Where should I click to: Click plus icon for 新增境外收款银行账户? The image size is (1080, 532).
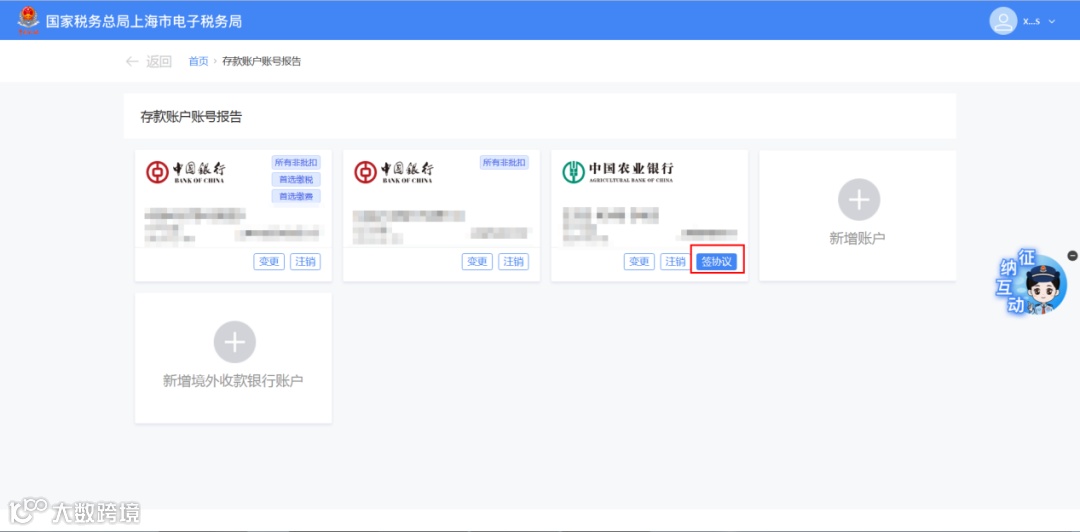pyautogui.click(x=234, y=342)
